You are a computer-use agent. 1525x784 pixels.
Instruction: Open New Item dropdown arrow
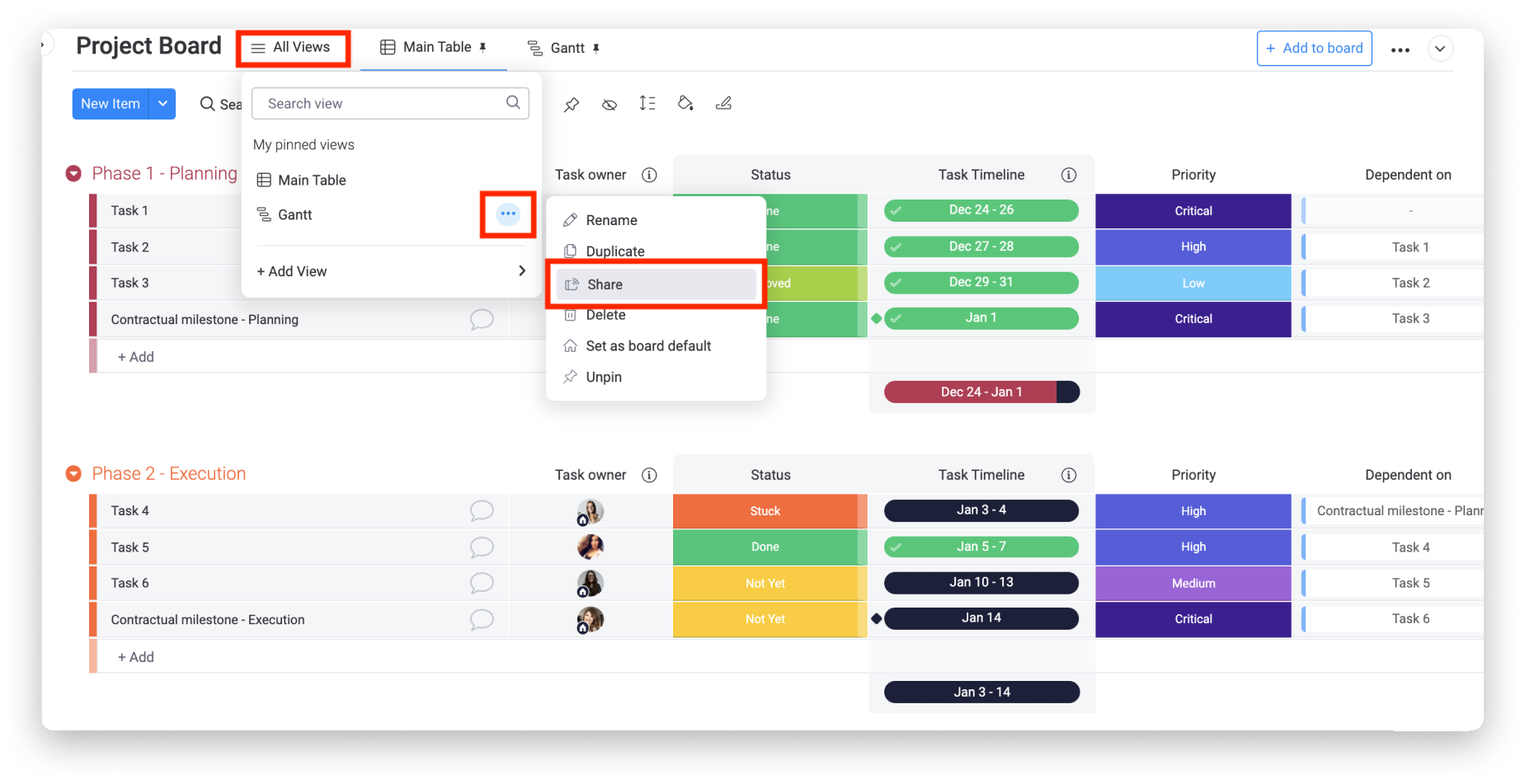tap(162, 104)
